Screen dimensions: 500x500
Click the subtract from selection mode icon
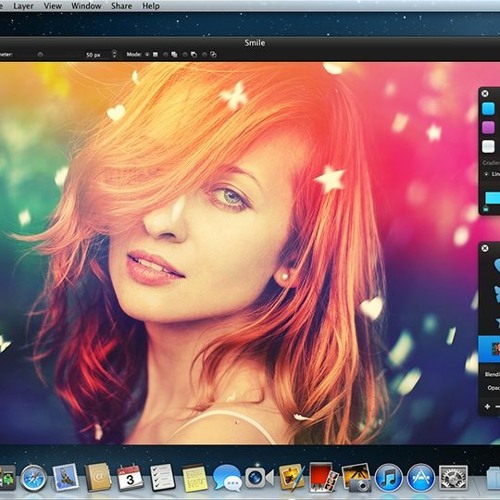(x=194, y=54)
